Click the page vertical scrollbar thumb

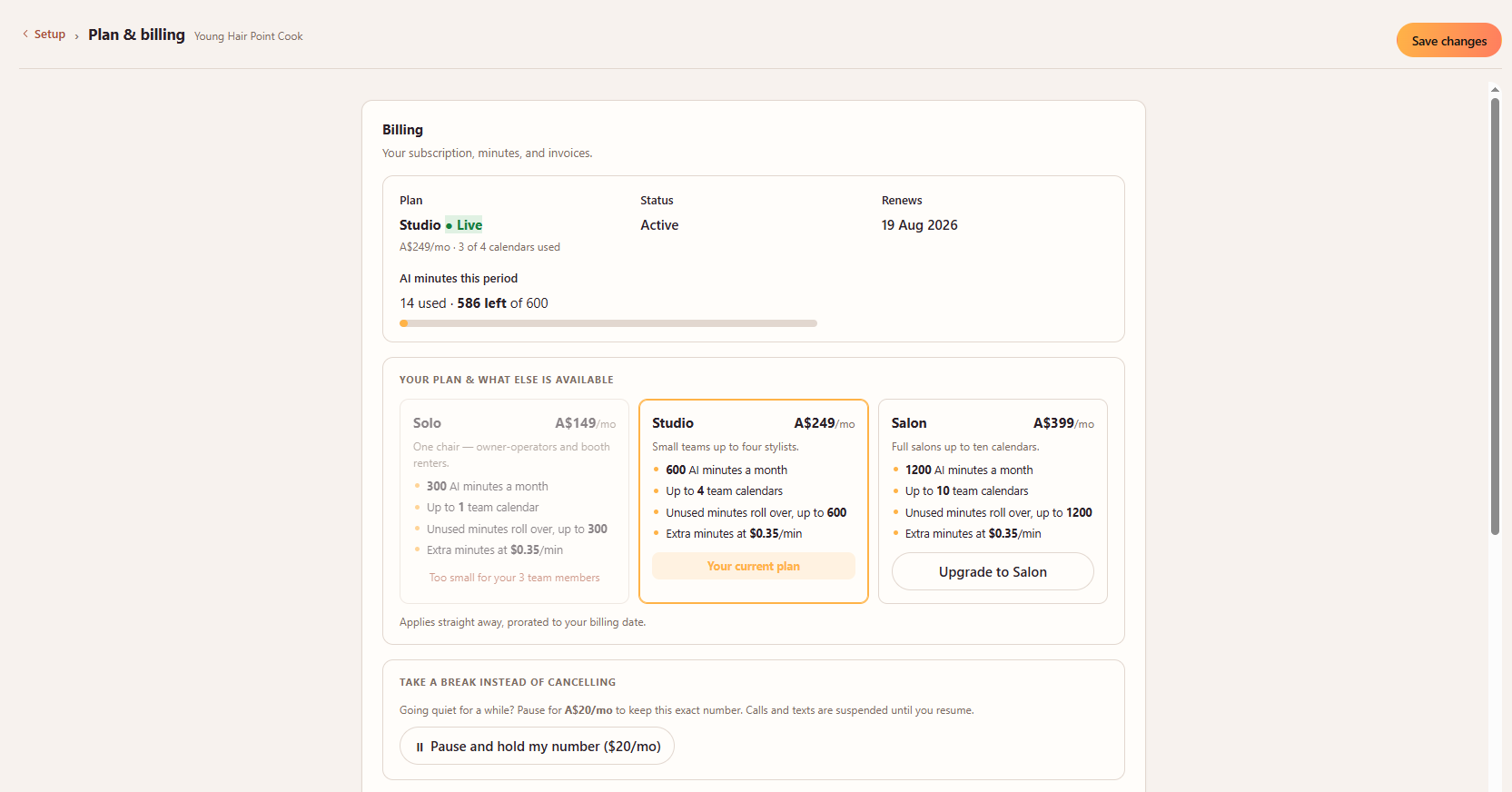pos(1495,316)
